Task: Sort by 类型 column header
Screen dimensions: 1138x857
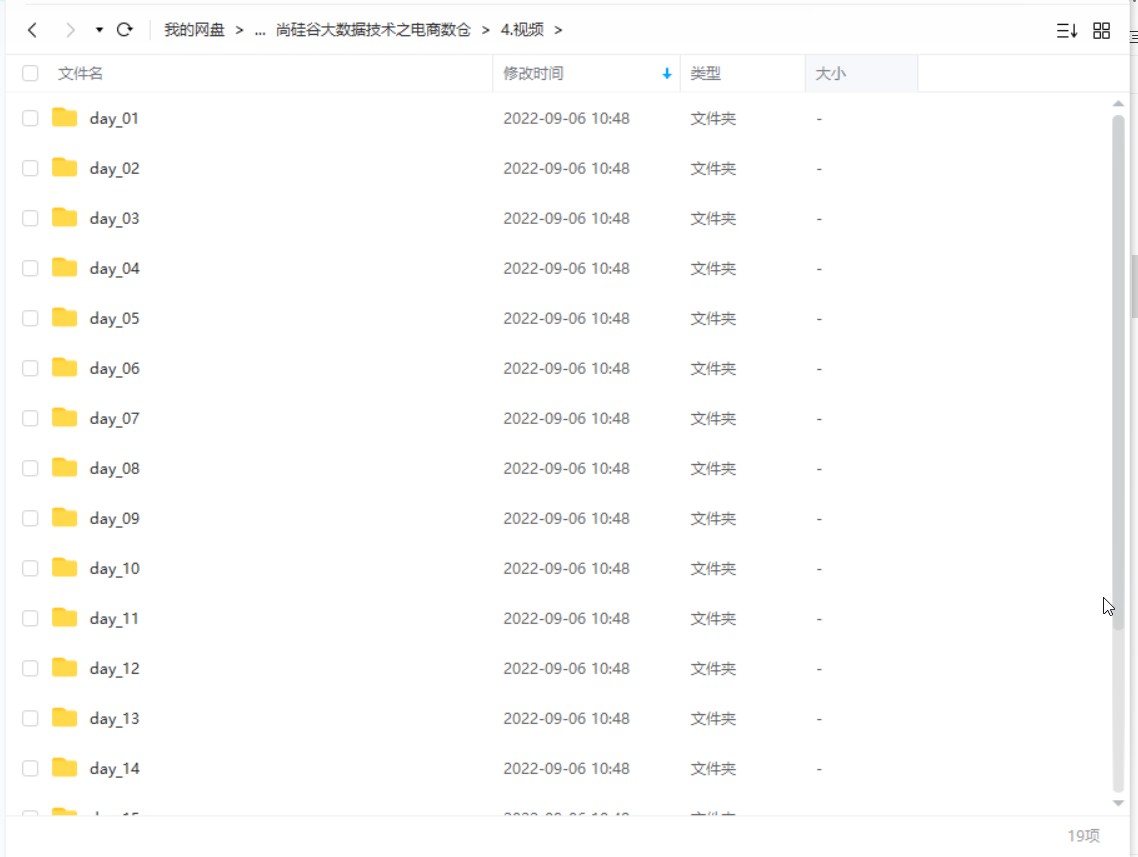Action: 705,73
